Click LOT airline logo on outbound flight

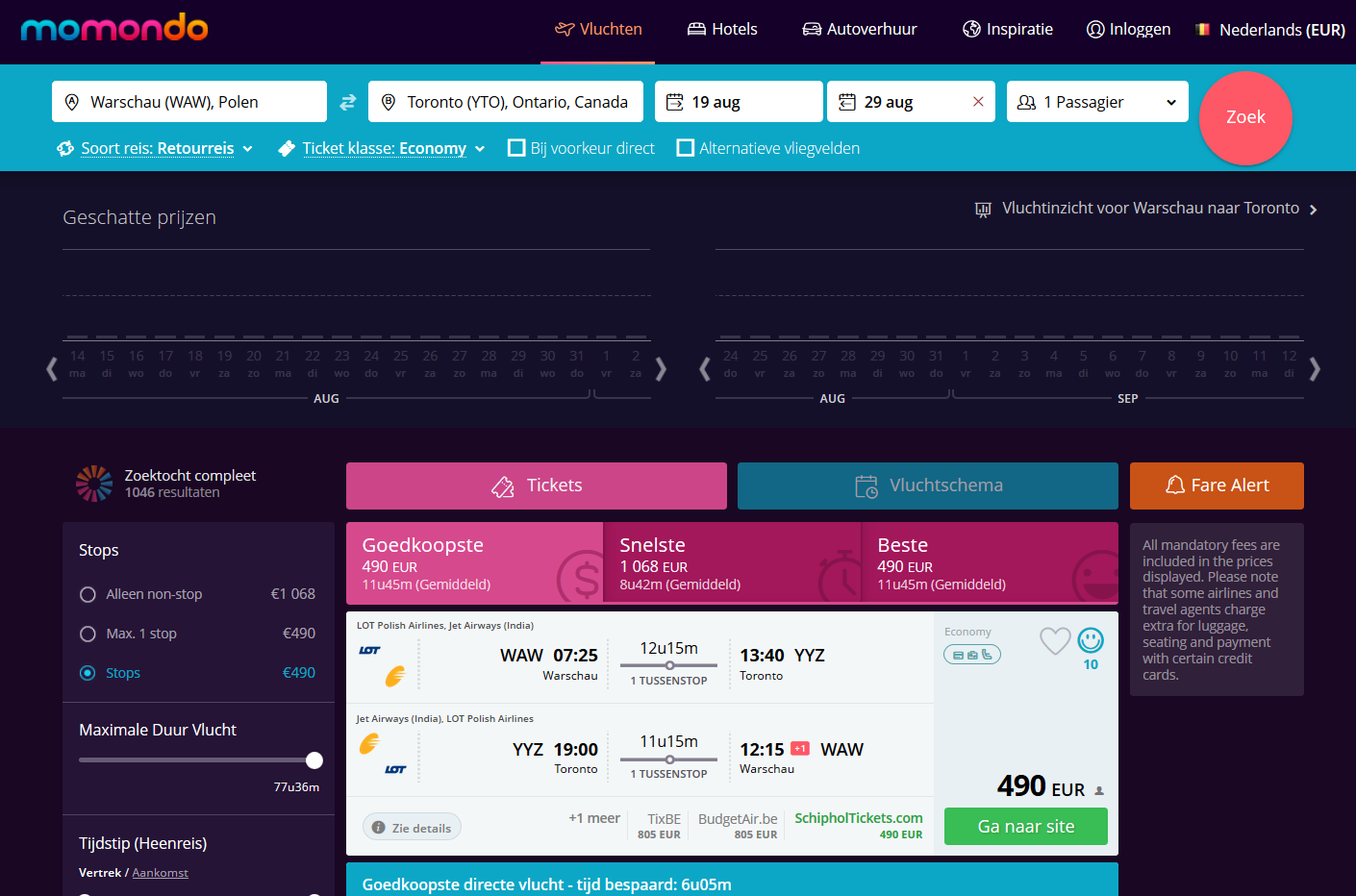pos(369,650)
